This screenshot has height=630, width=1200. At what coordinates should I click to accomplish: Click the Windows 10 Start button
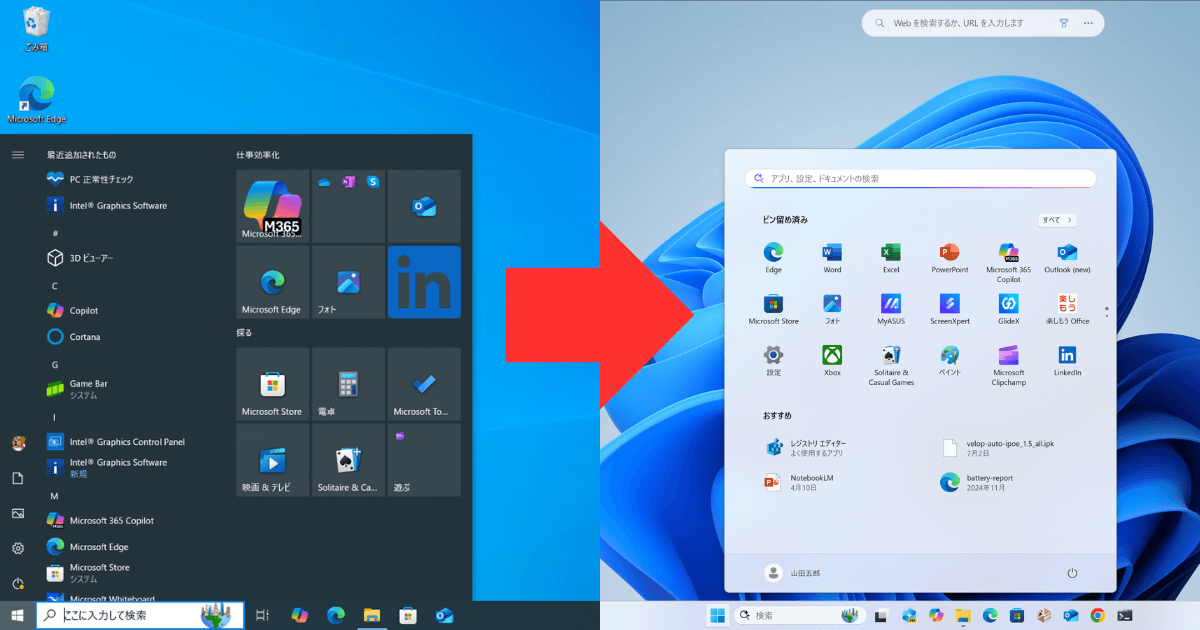(x=17, y=615)
